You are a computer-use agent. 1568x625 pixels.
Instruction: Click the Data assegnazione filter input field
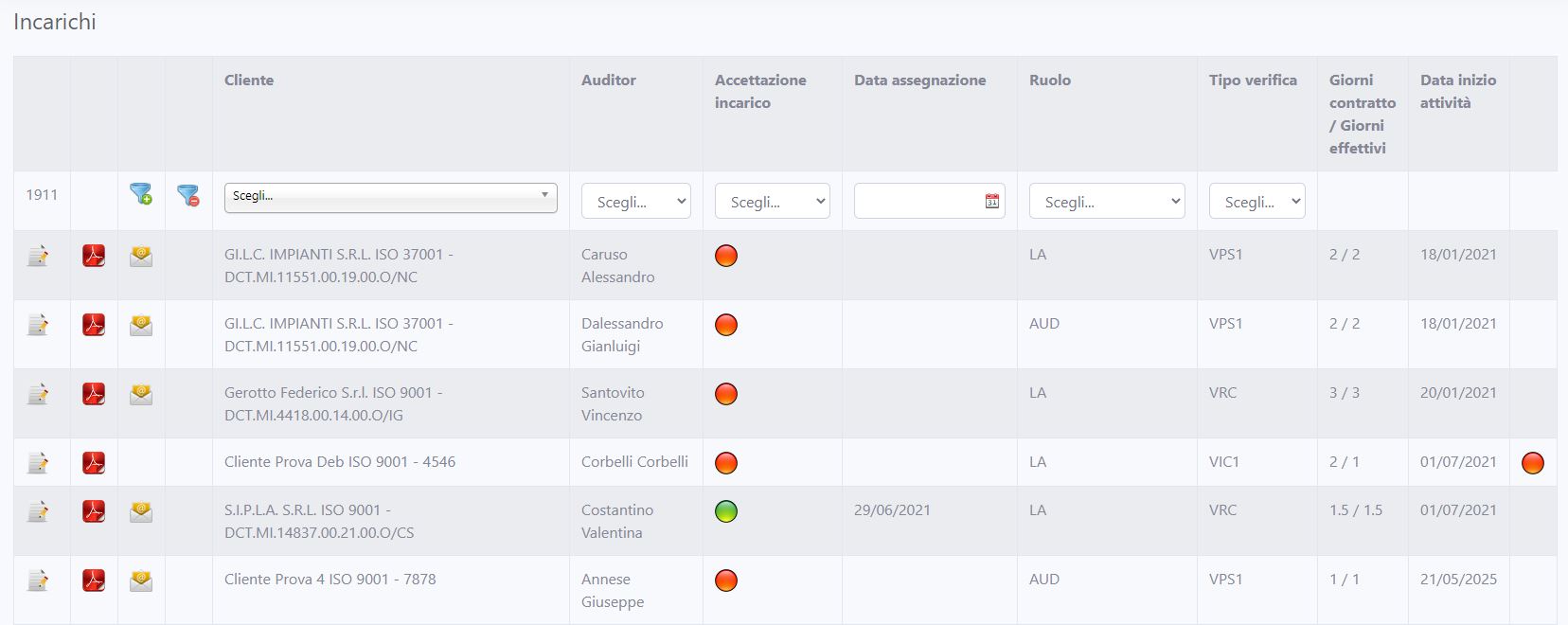tap(917, 202)
